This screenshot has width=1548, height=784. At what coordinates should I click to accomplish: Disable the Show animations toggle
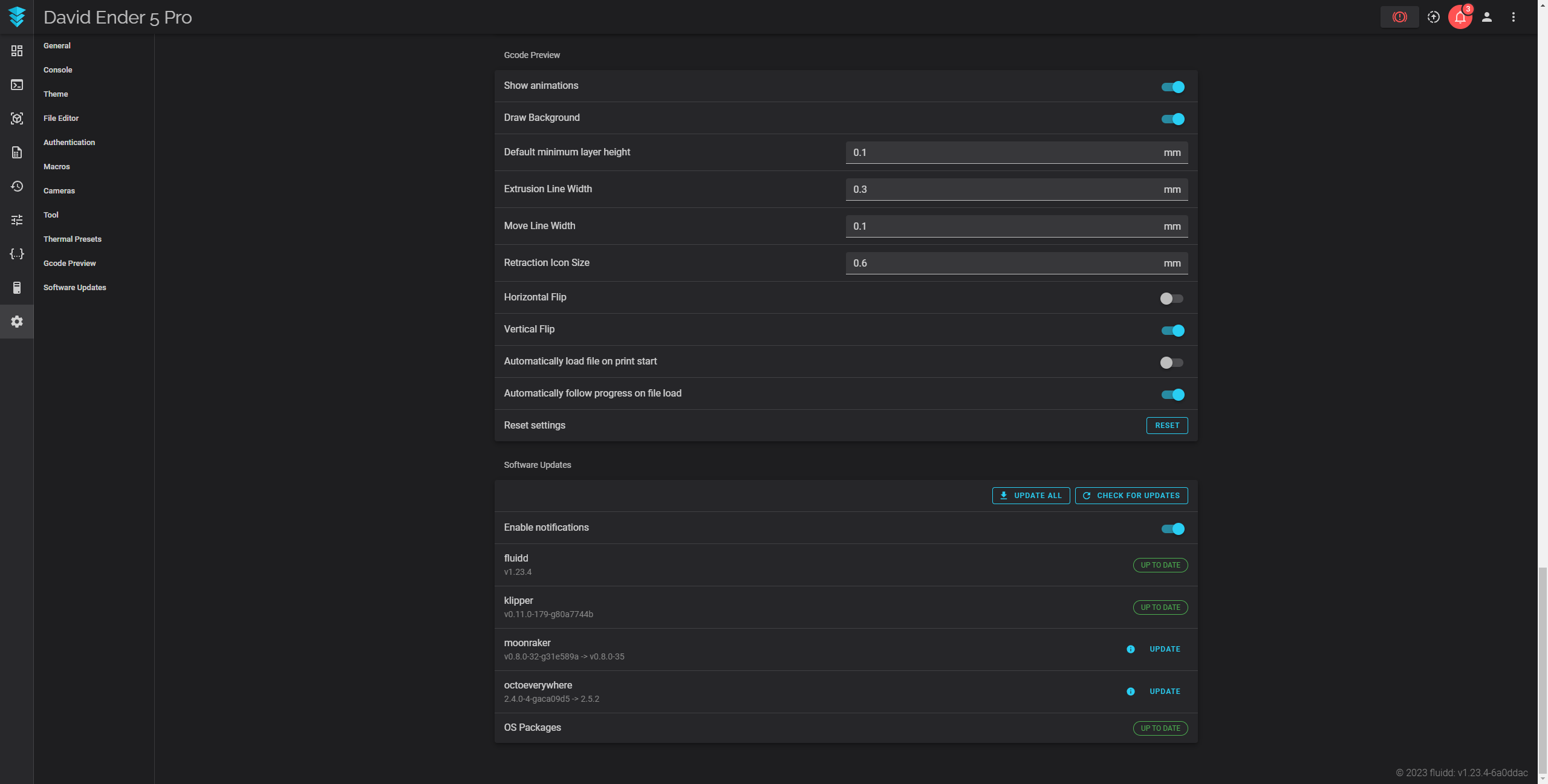click(x=1172, y=86)
